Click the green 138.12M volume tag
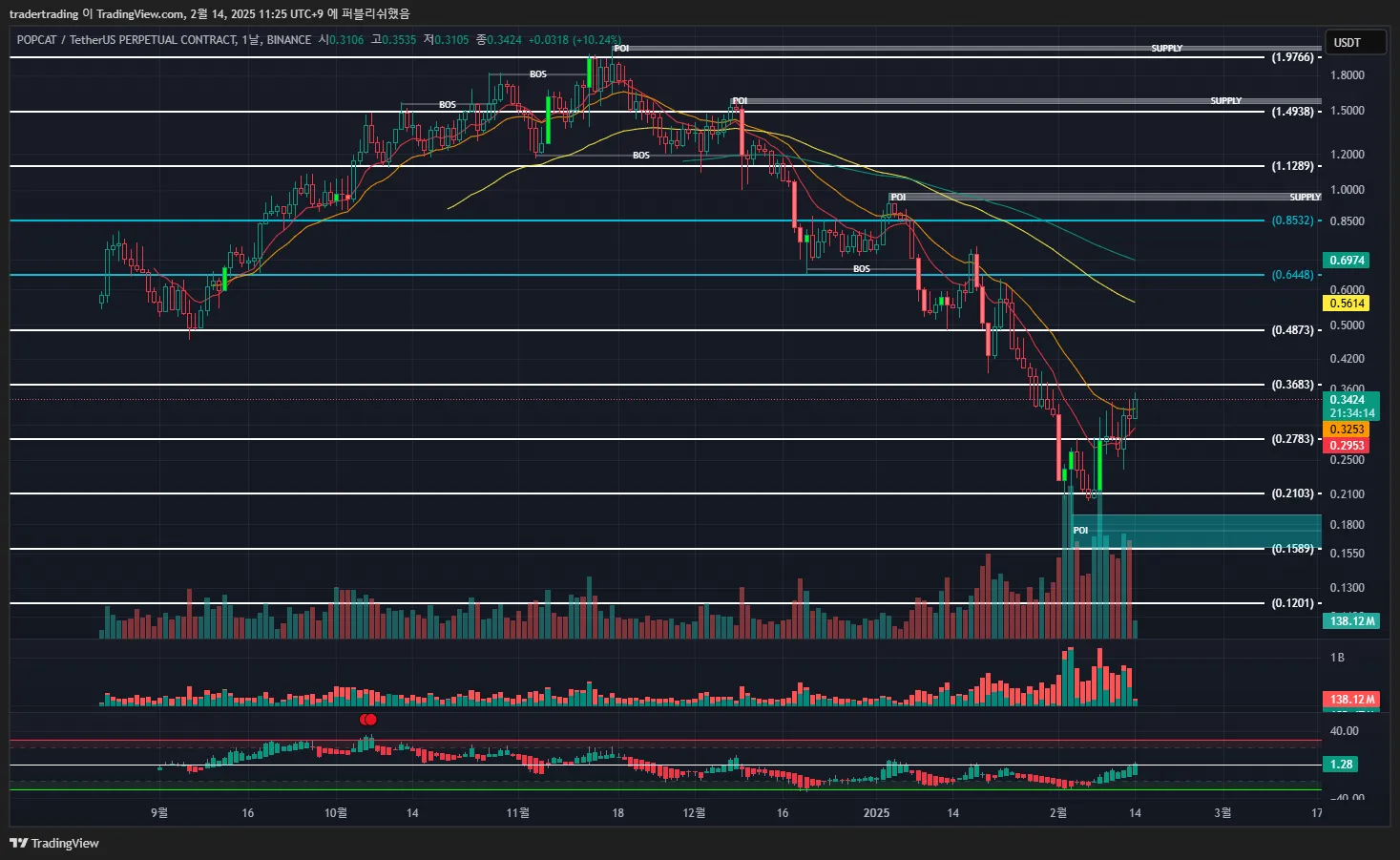 (1352, 621)
